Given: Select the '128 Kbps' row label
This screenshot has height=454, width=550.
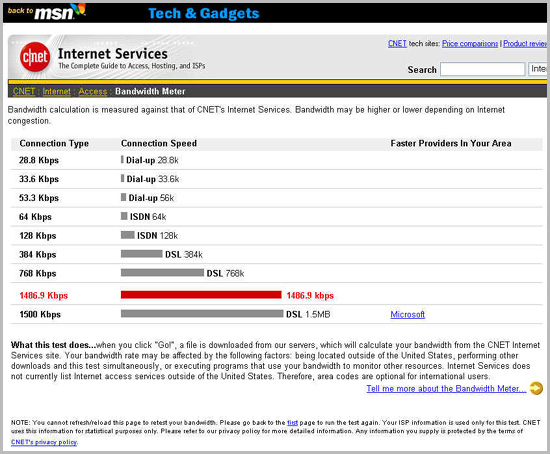Looking at the screenshot, I should (38, 236).
